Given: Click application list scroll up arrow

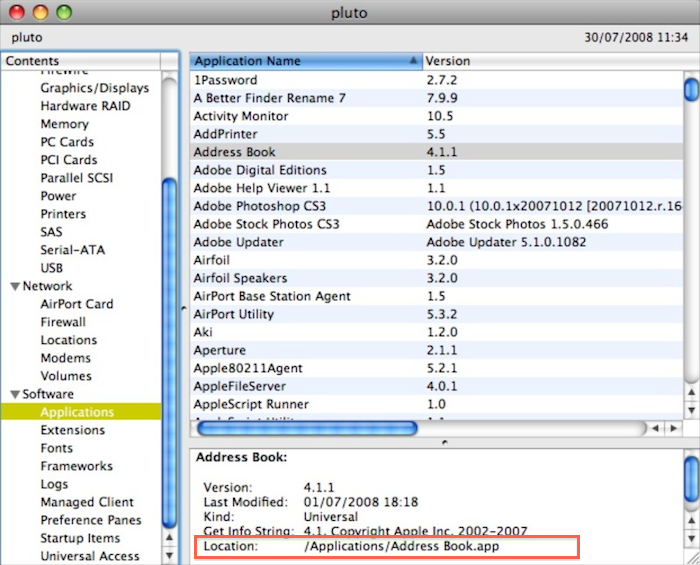Looking at the screenshot, I should (692, 392).
